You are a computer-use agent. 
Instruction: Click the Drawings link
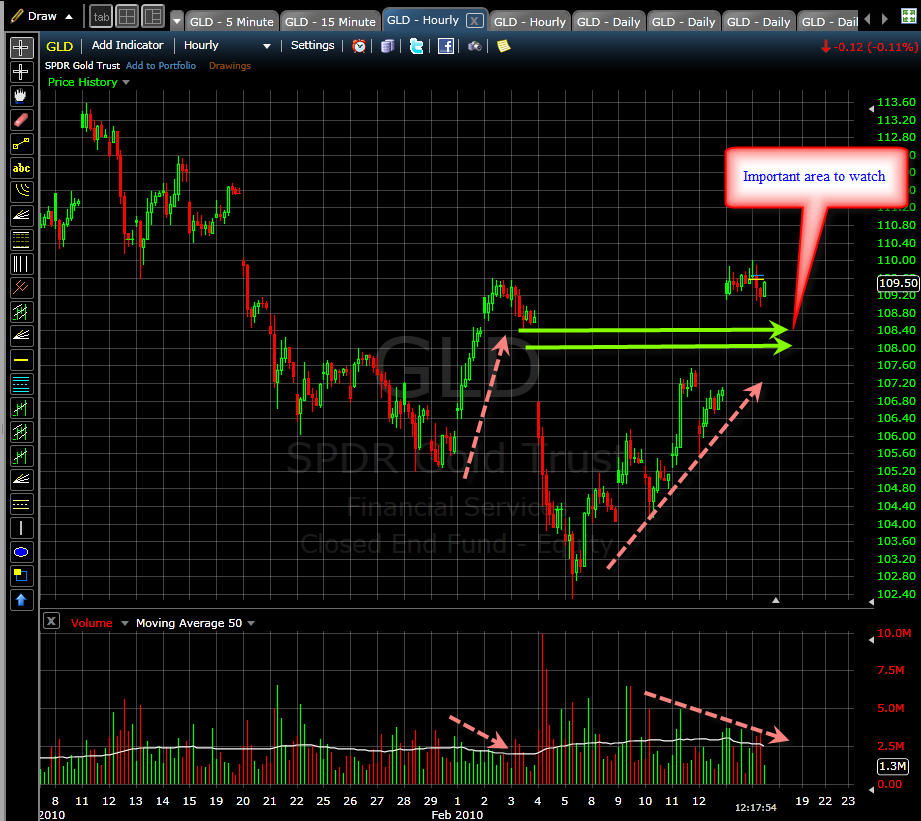[x=230, y=65]
